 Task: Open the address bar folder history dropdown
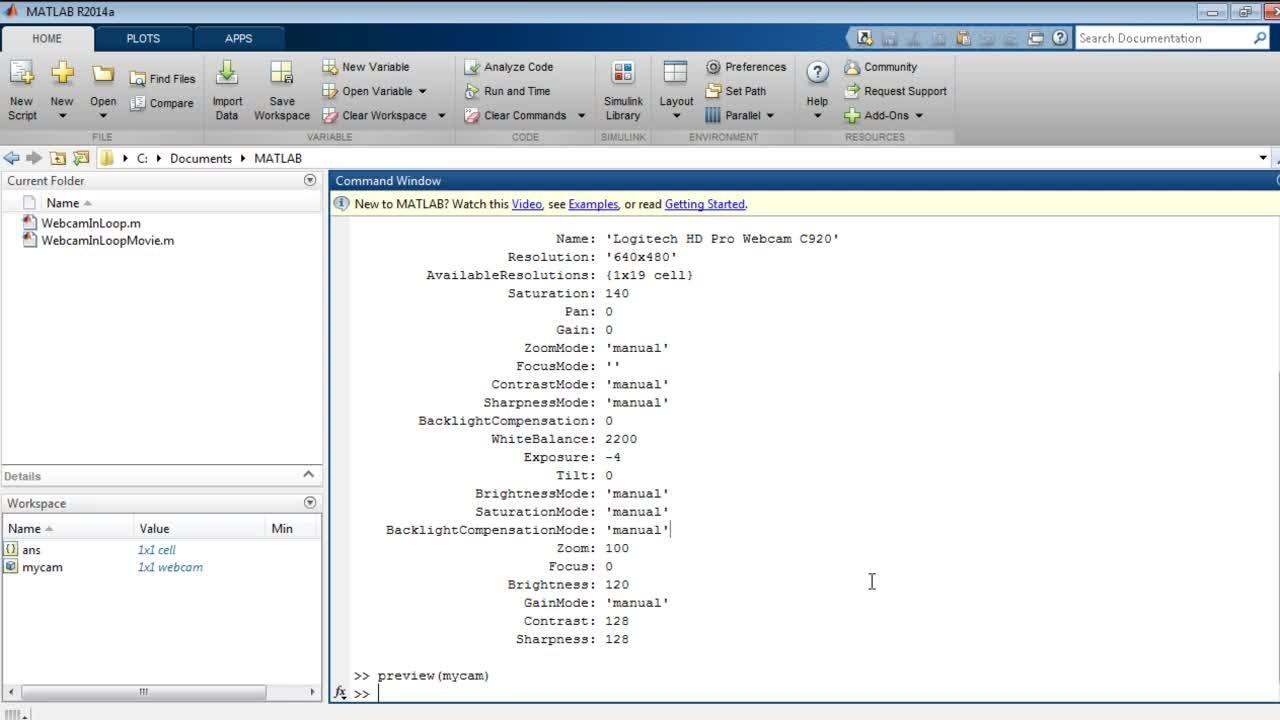[1263, 158]
